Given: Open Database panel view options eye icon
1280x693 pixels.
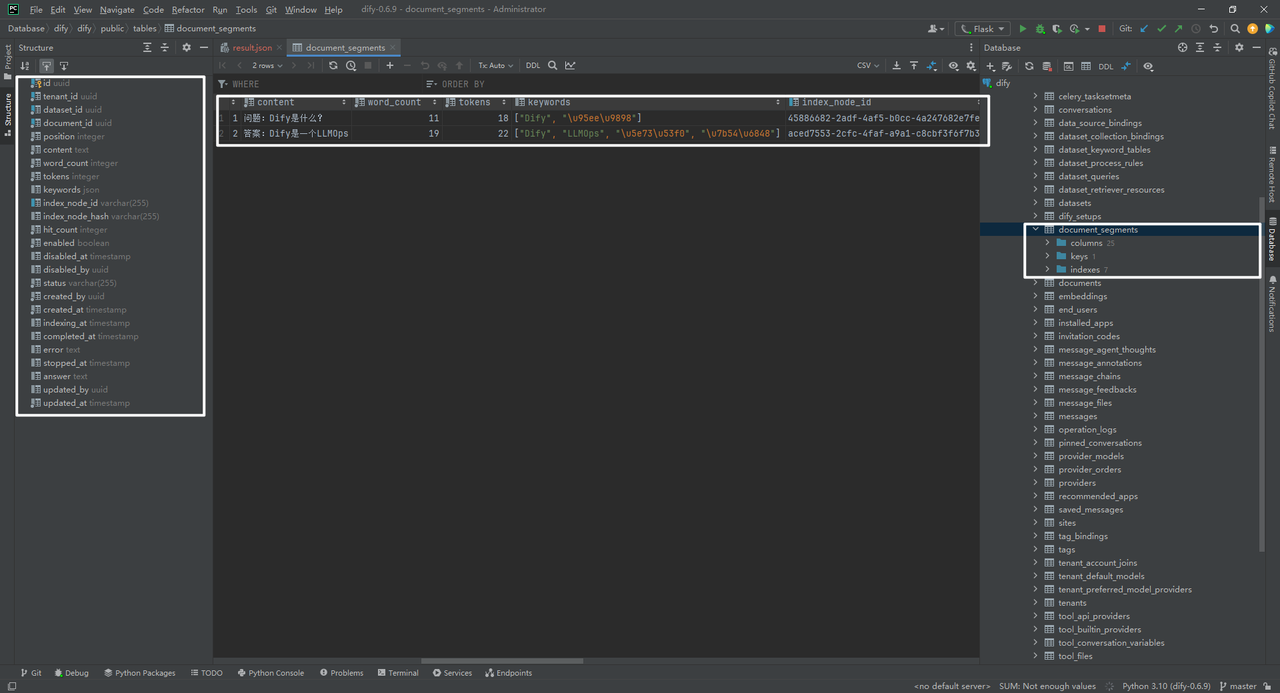Looking at the screenshot, I should (1148, 66).
